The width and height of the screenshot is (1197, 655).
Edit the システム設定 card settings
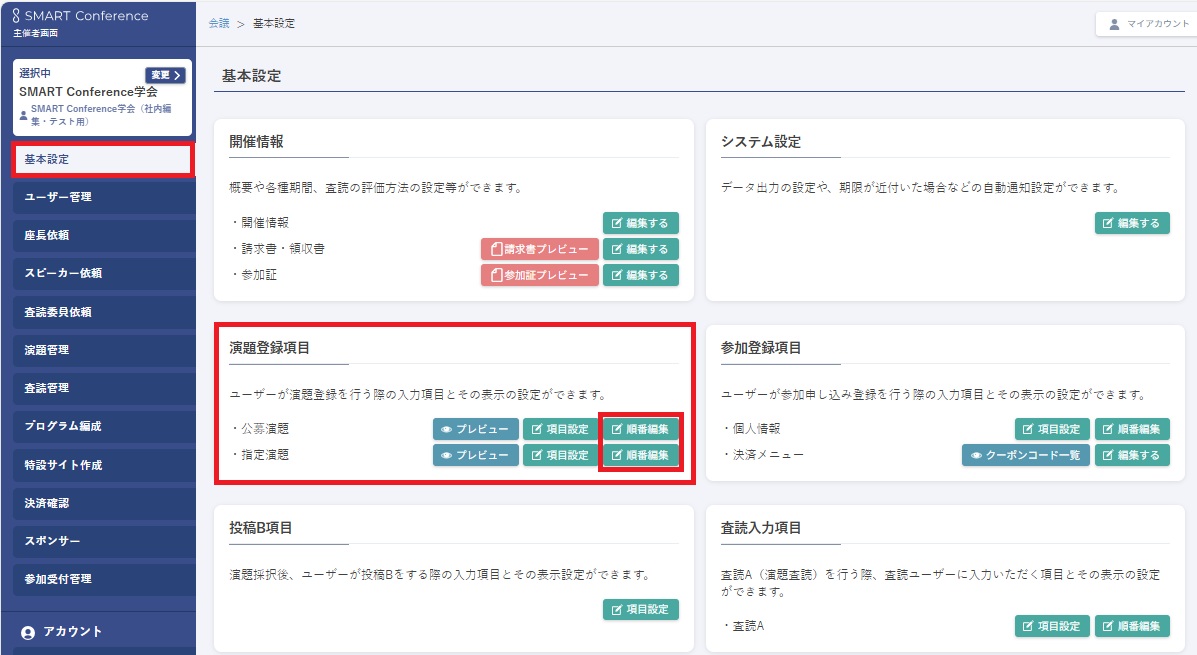(1132, 223)
